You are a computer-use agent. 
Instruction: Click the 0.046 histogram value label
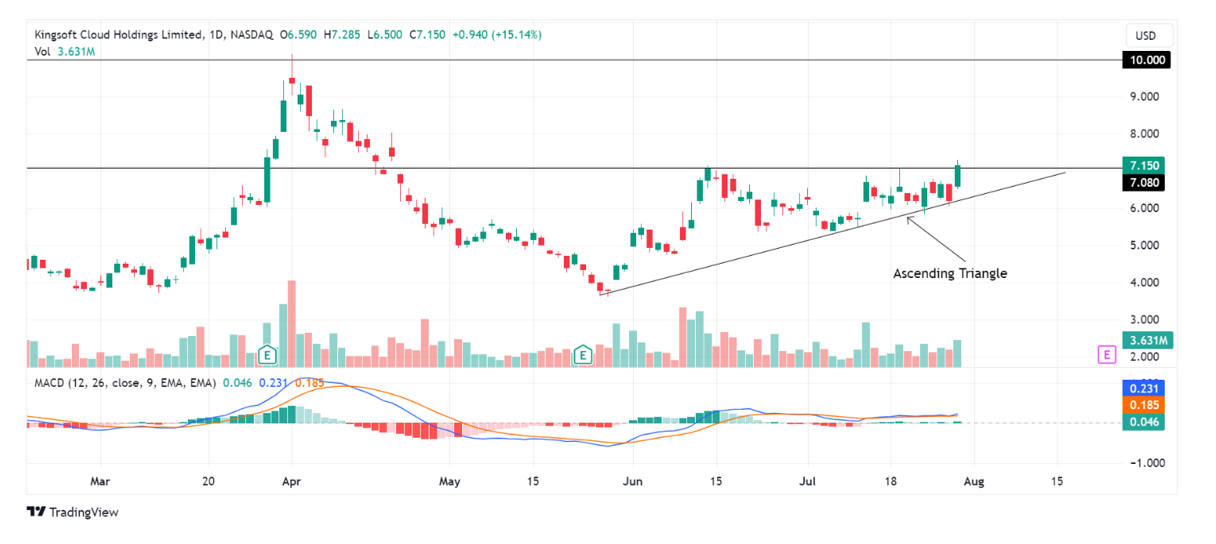[x=1146, y=424]
